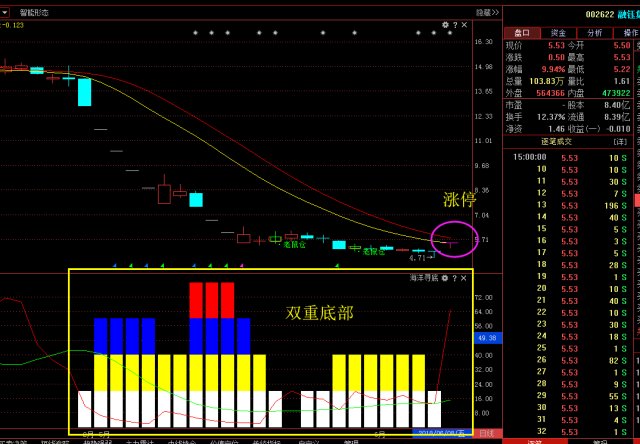Image resolution: width=640 pixels, height=444 pixels.
Task: Switch to the 分析 tab
Action: click(x=594, y=33)
